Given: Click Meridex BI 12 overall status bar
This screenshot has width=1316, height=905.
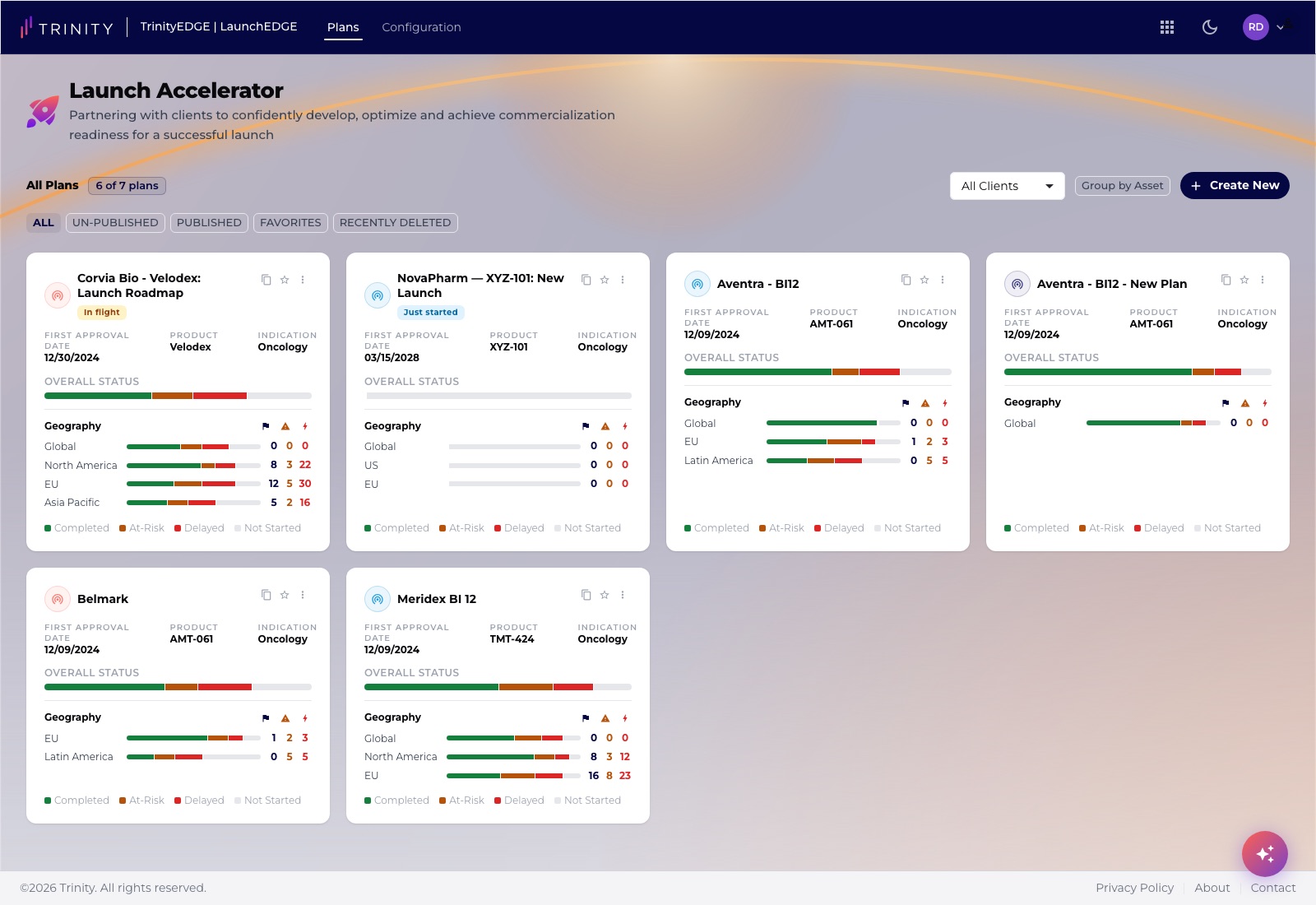Looking at the screenshot, I should [x=498, y=687].
